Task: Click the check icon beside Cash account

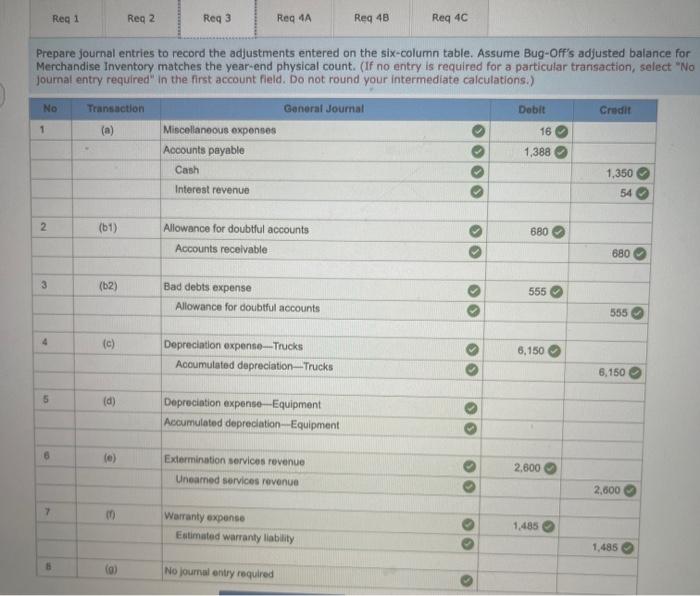Action: click(477, 172)
